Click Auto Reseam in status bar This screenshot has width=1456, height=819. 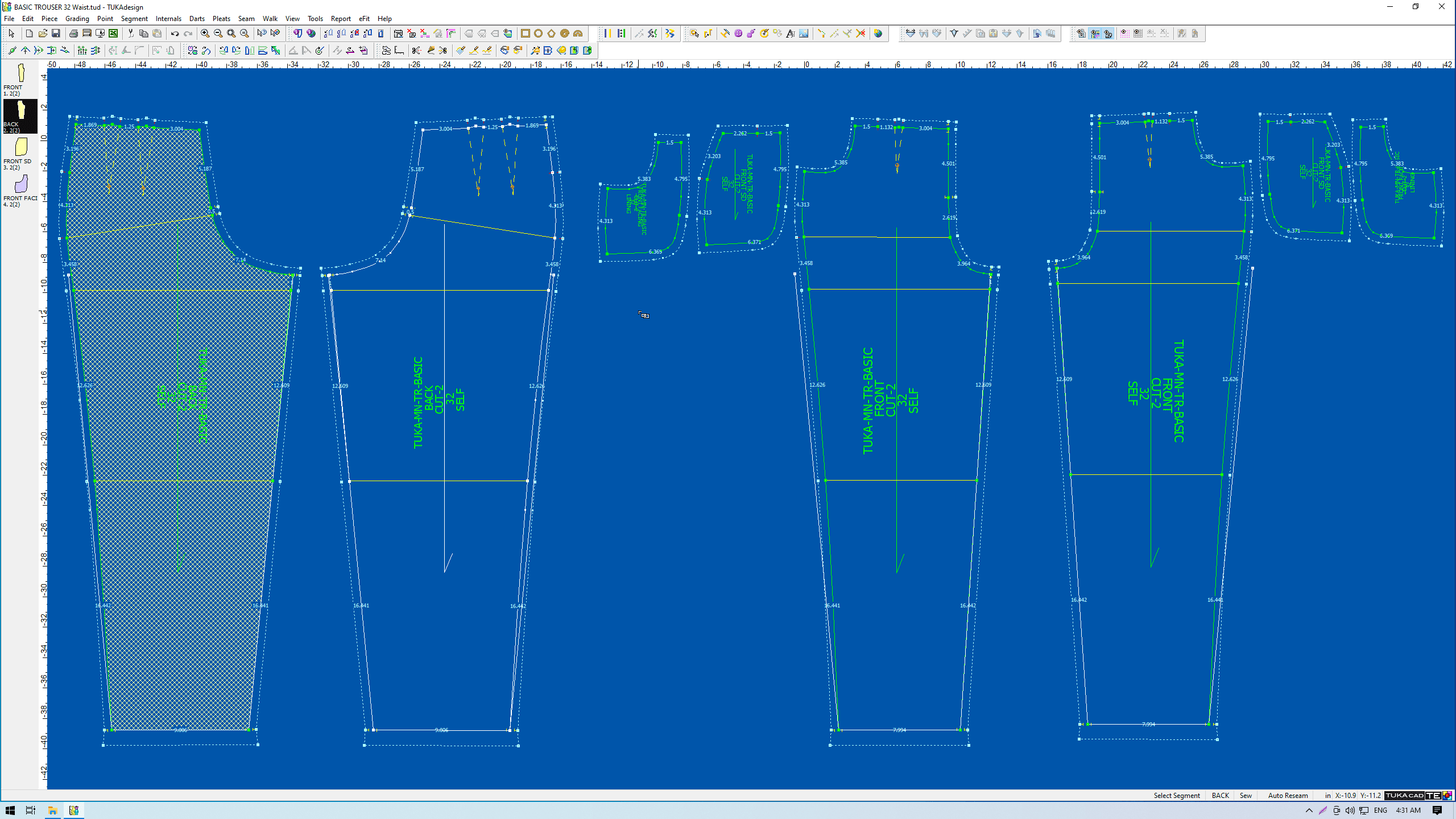(x=1288, y=796)
